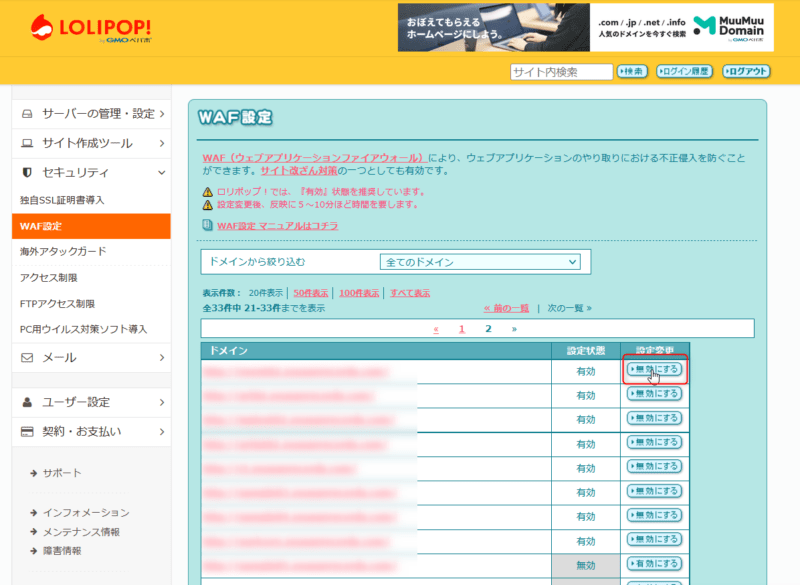Click the ログアウト button
This screenshot has height=585, width=800.
click(x=747, y=71)
